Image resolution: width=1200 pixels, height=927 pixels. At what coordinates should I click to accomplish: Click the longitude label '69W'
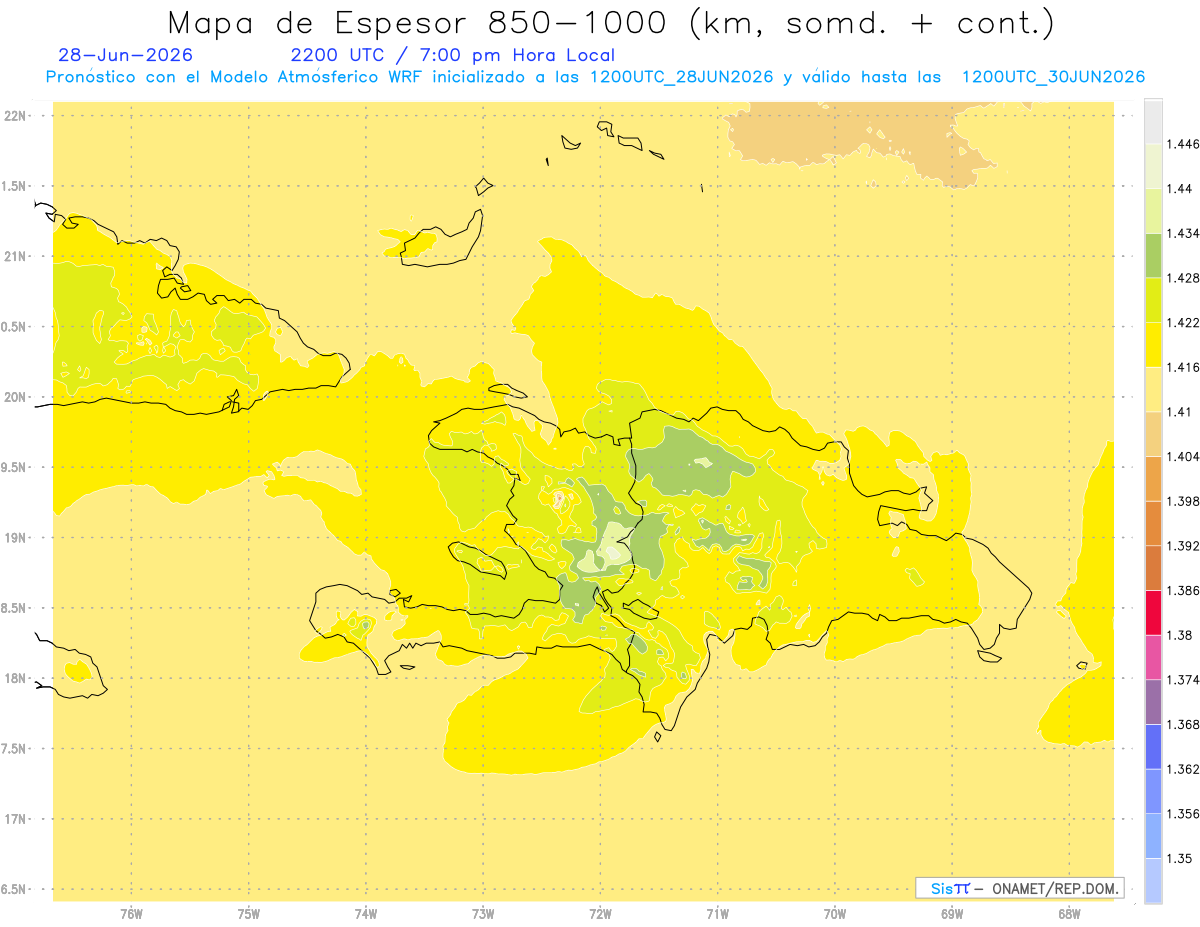[x=952, y=913]
